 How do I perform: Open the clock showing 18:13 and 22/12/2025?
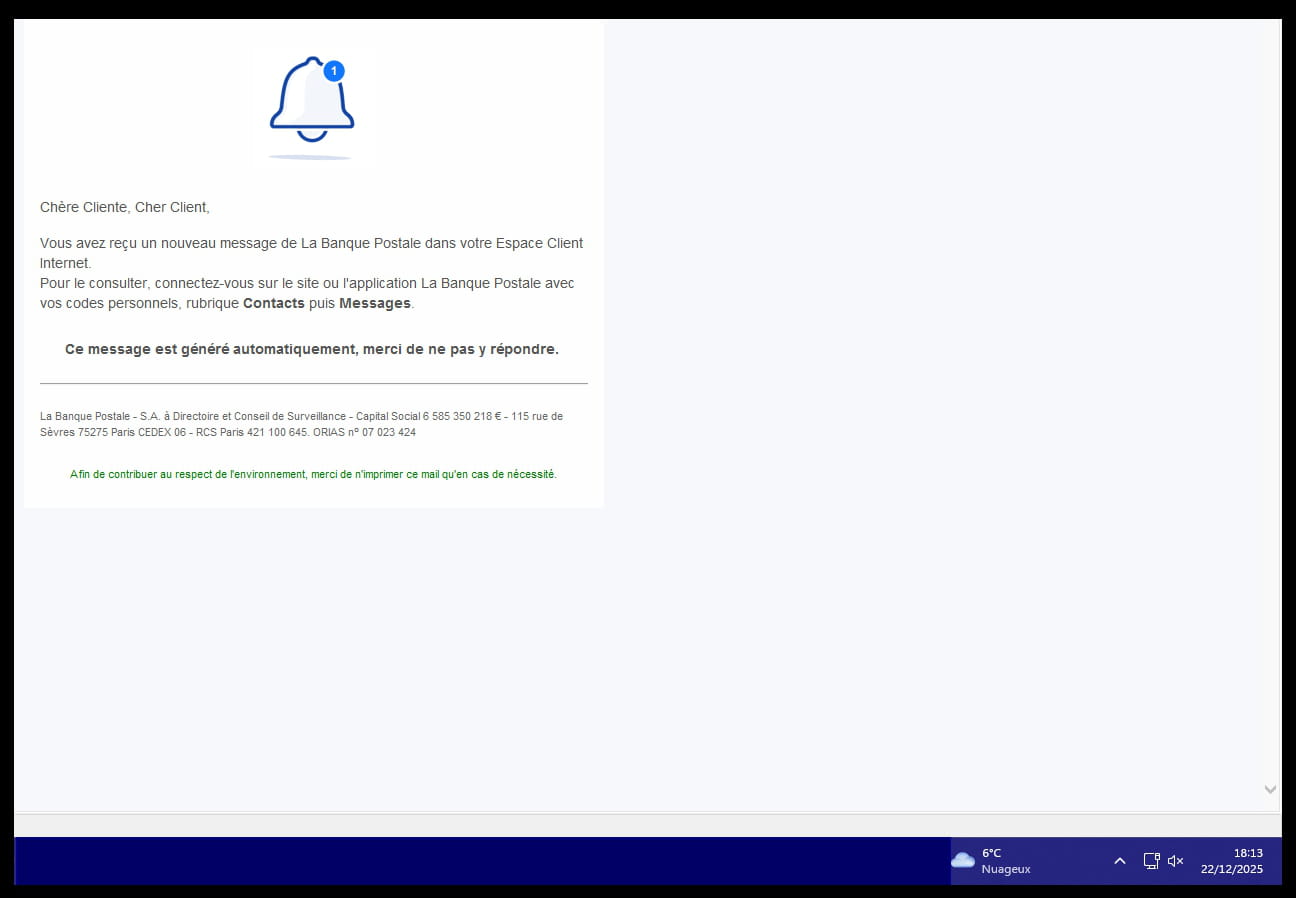1232,861
